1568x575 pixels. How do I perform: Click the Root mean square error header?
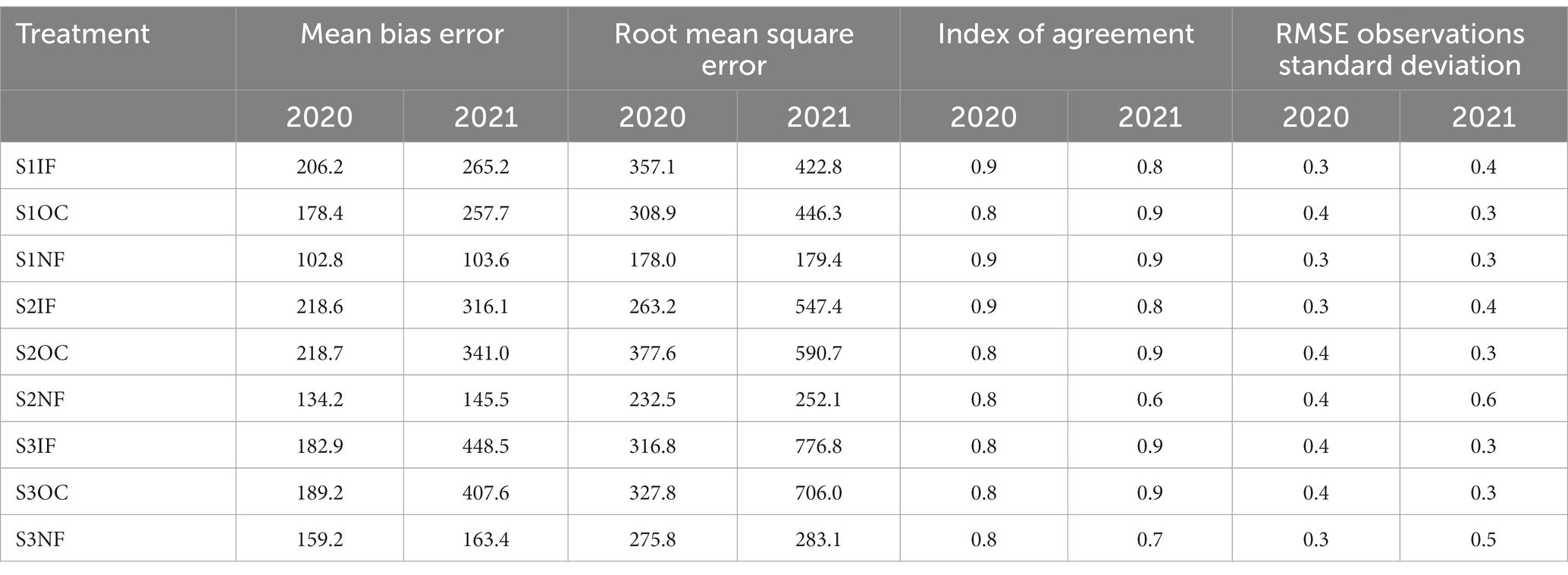click(x=733, y=49)
